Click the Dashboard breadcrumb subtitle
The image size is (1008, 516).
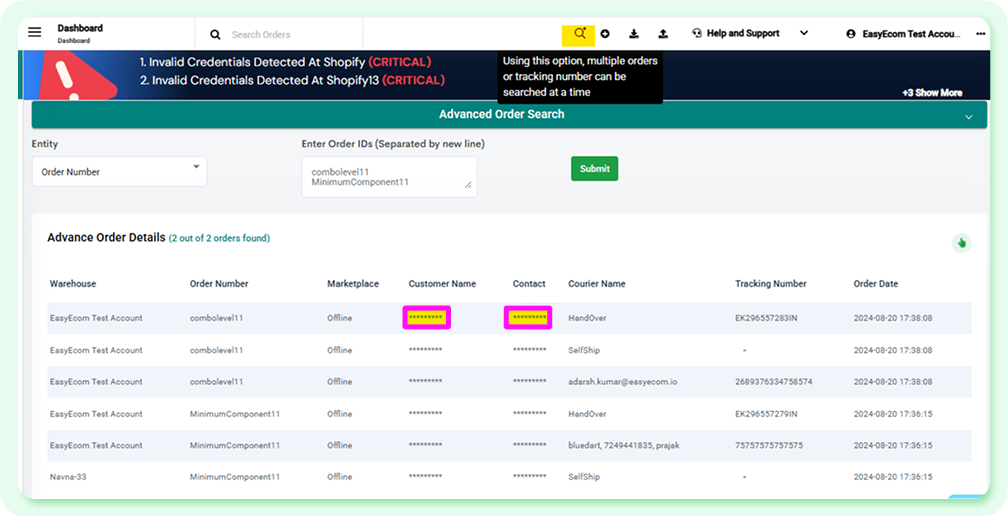(x=74, y=40)
